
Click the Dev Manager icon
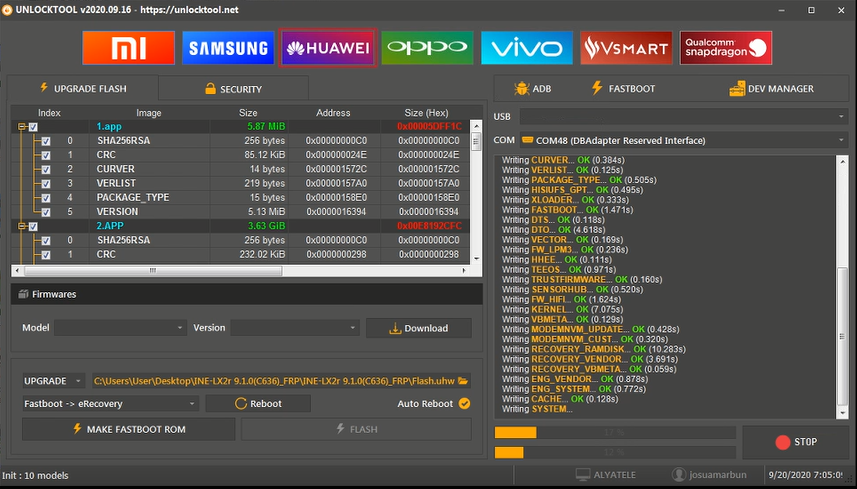737,89
